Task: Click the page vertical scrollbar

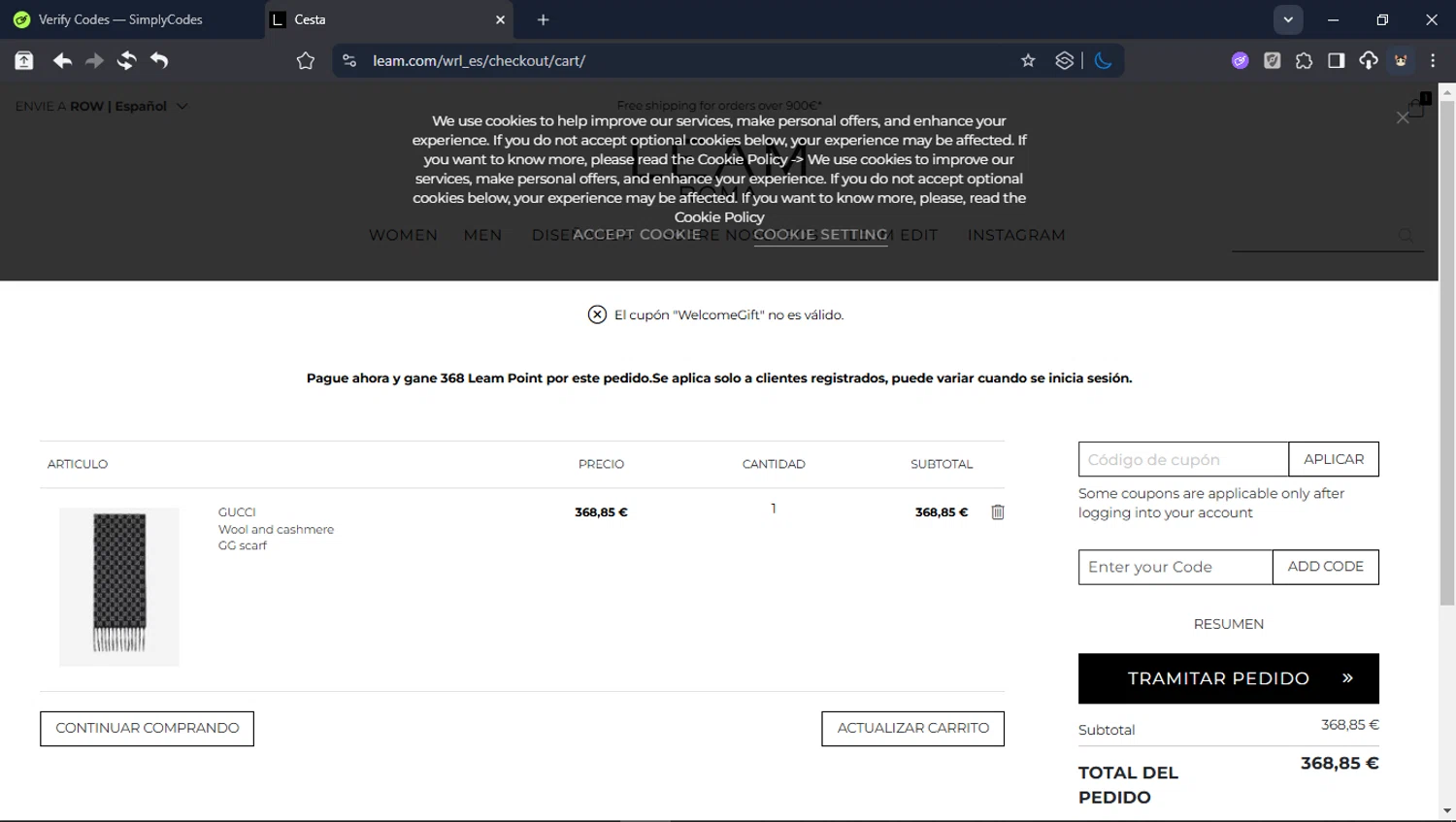Action: (1447, 354)
